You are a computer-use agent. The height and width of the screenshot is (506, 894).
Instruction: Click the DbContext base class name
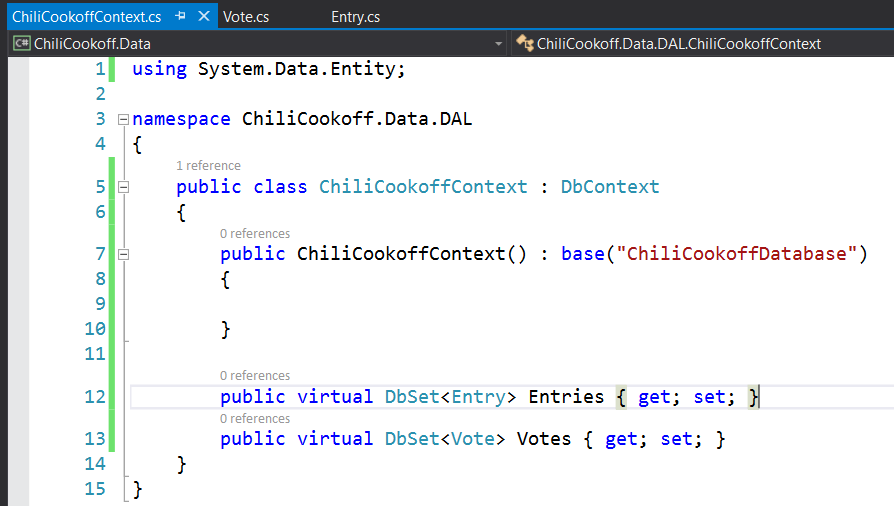point(609,187)
